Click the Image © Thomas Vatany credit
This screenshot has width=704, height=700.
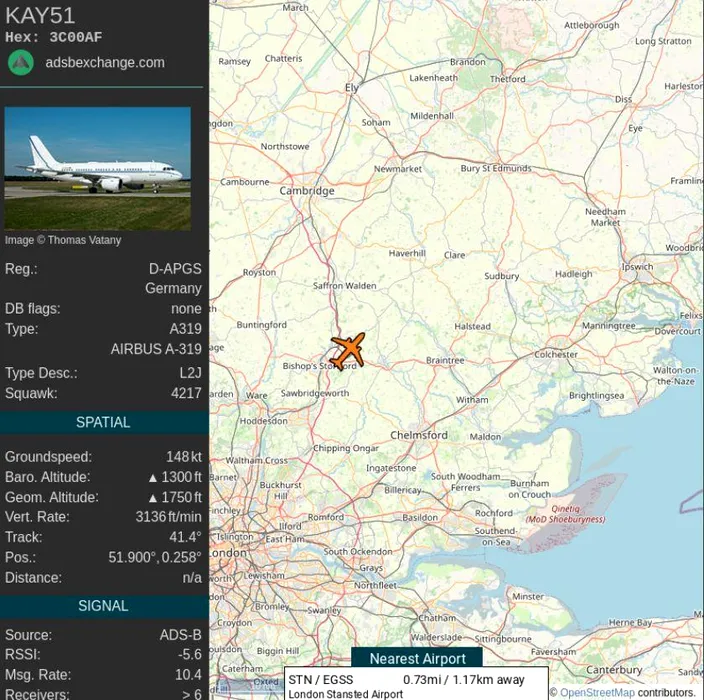63,240
